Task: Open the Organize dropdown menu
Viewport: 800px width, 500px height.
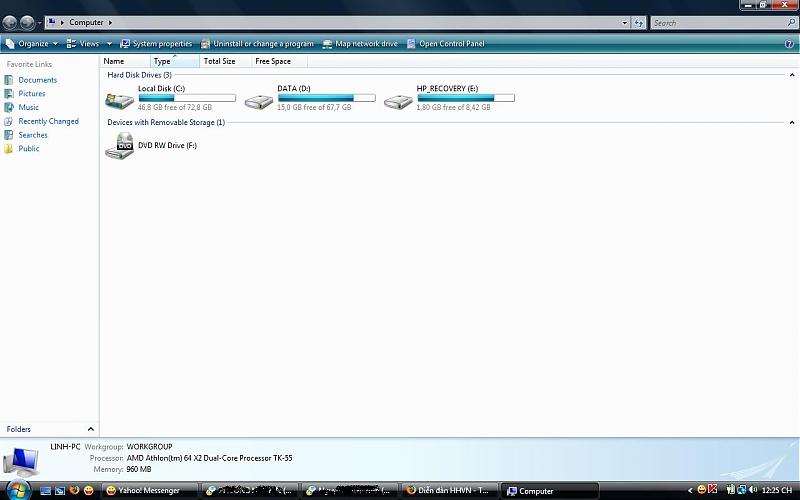Action: (x=32, y=44)
